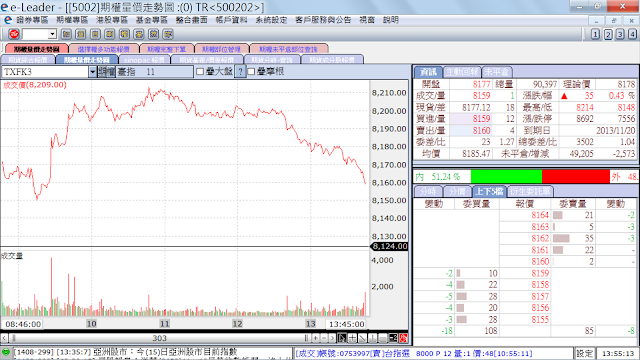Open the 證券專區 menu
The width and height of the screenshot is (640, 360).
pos(32,20)
